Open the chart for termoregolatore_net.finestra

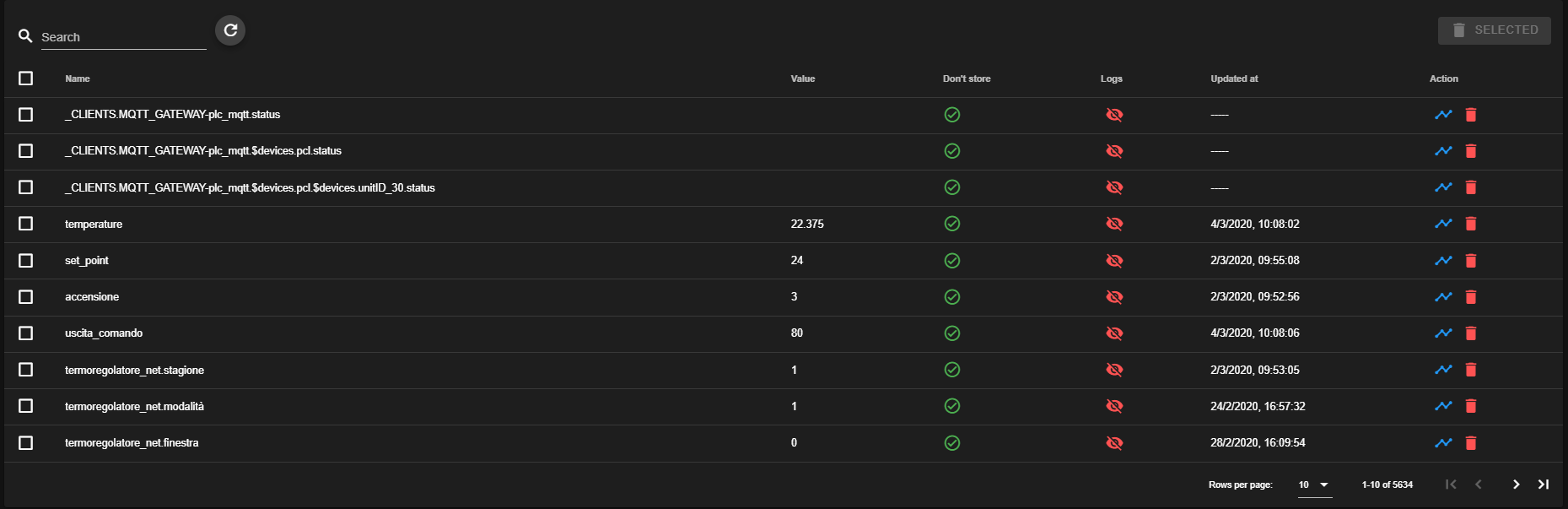click(x=1443, y=443)
